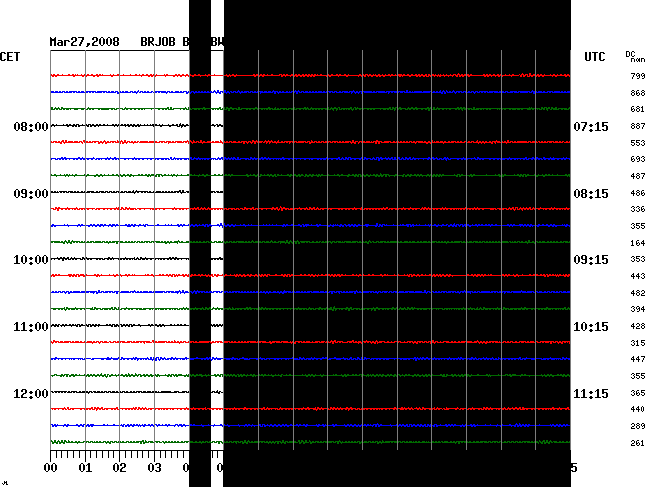The height and width of the screenshot is (494, 650).
Task: Select DC value 553
Action: [638, 143]
